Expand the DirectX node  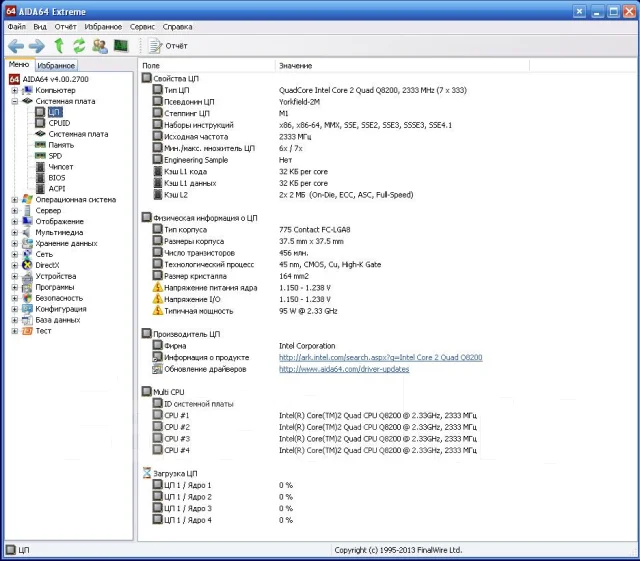(x=15, y=265)
